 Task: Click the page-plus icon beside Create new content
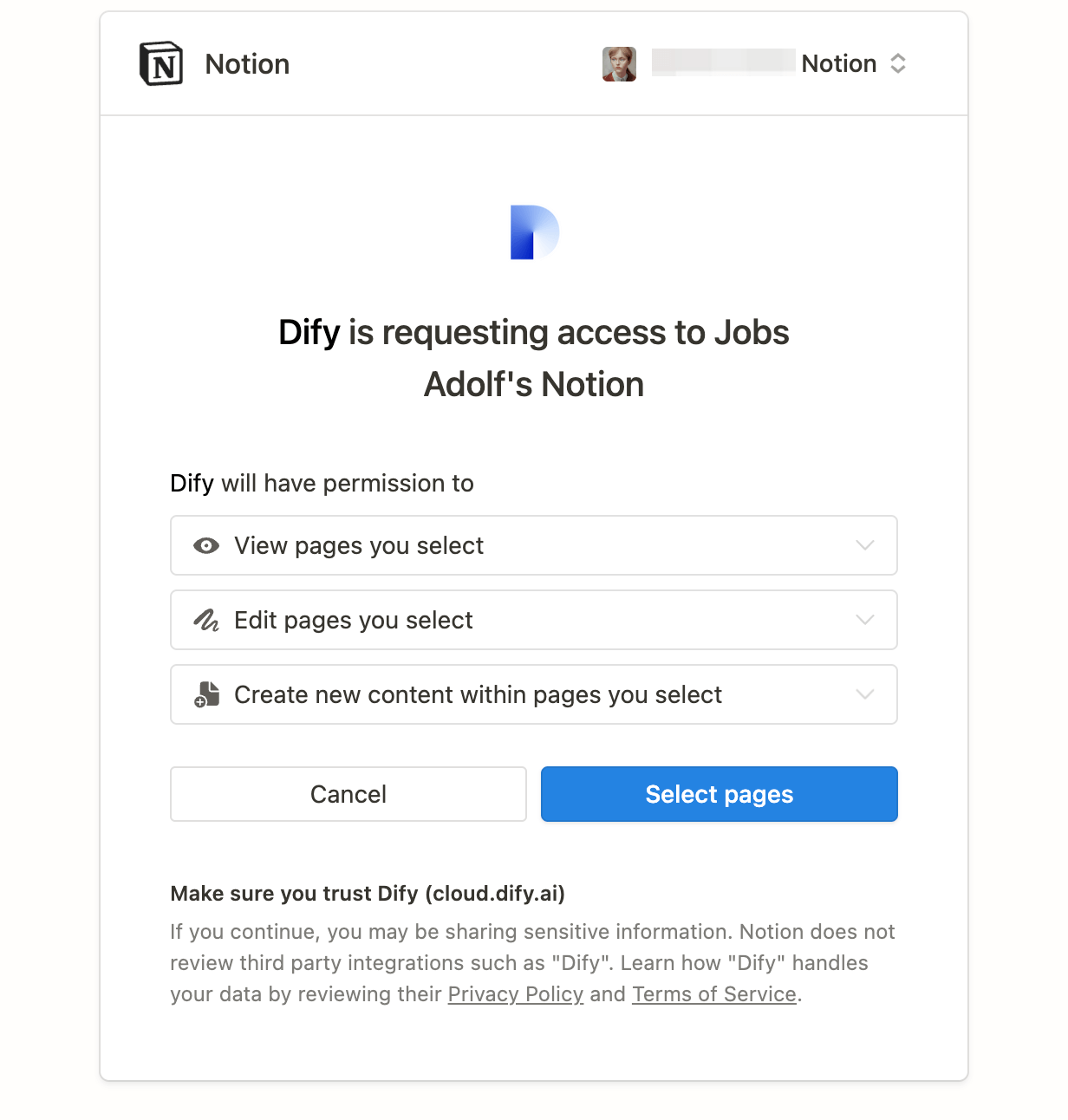point(206,694)
